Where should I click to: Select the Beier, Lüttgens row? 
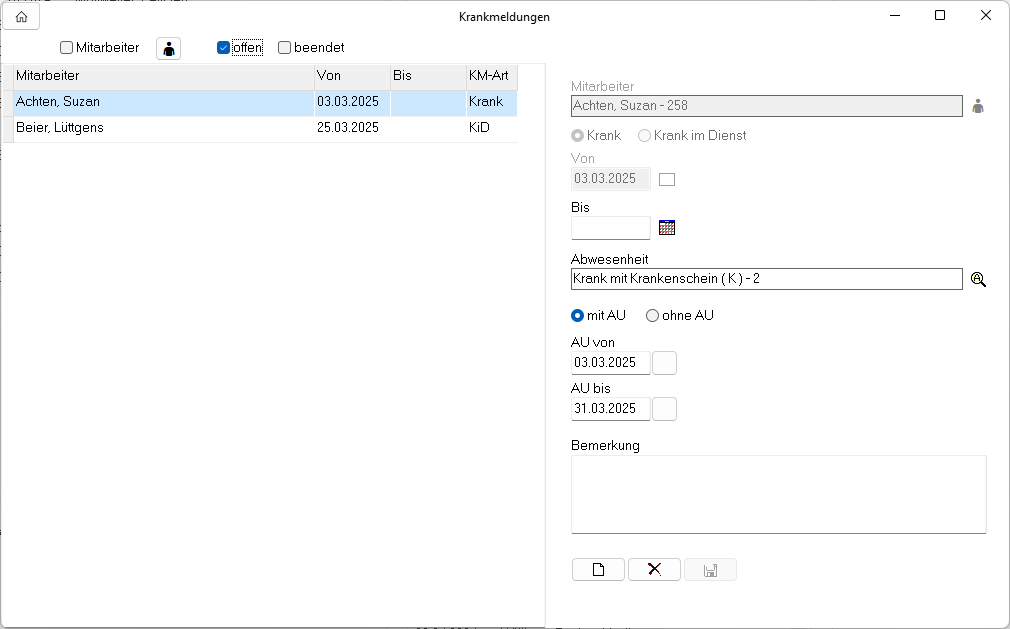pyautogui.click(x=160, y=128)
